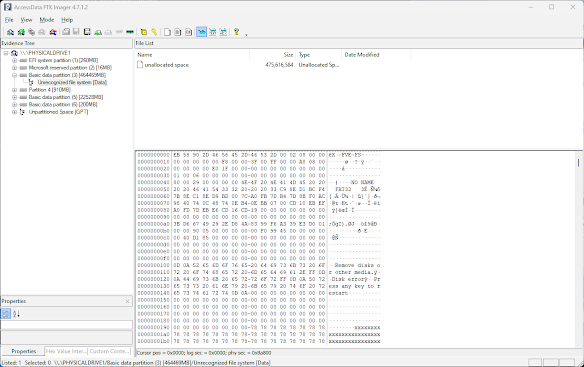
Task: Click the Create Disk Image toolbar icon
Action: (x=66, y=32)
